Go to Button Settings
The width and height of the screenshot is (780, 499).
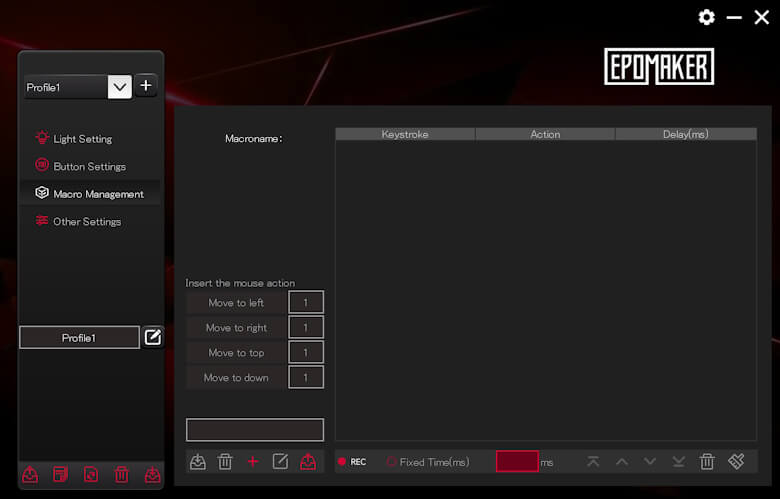(89, 167)
